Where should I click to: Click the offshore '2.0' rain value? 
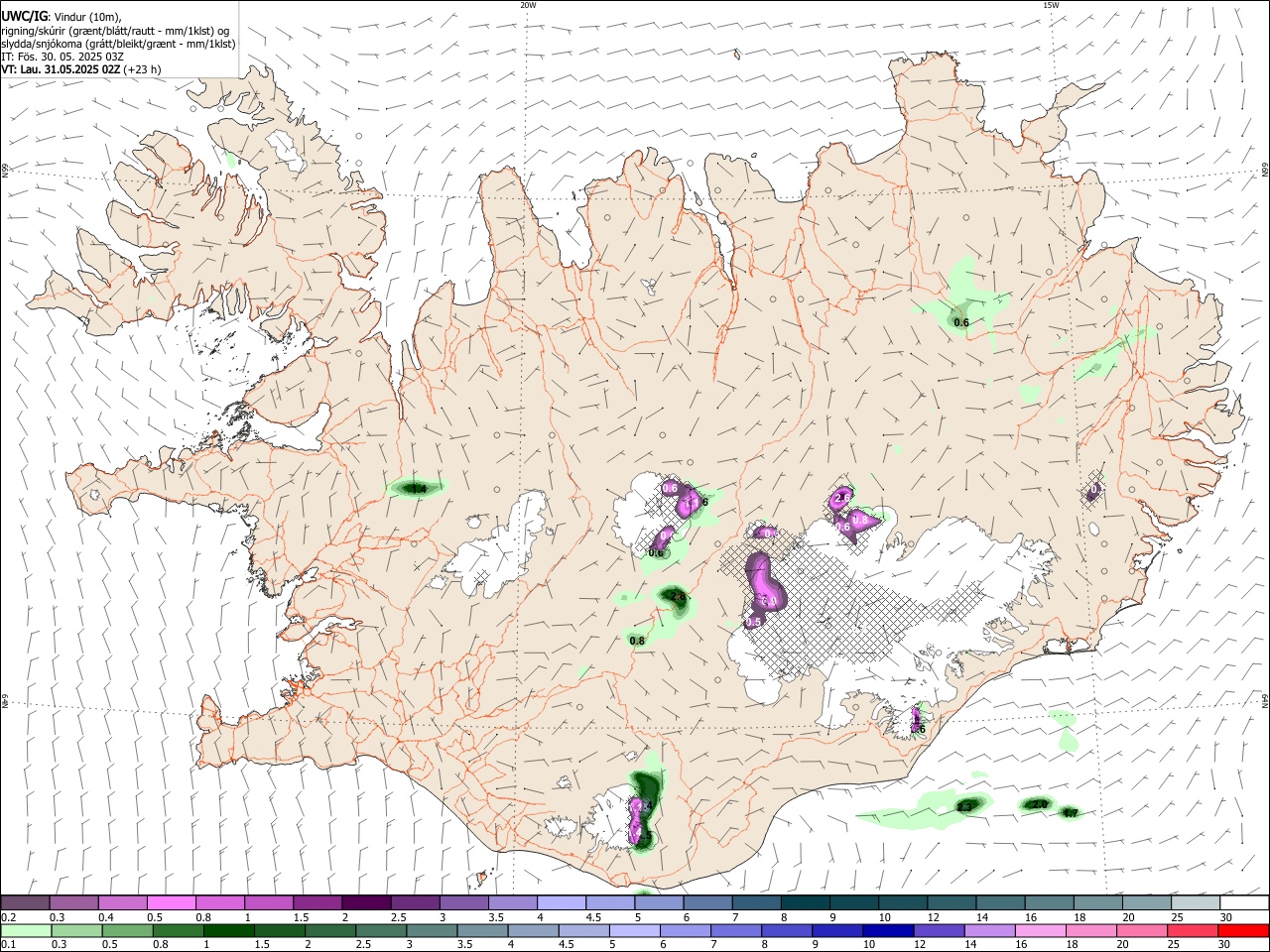1038,804
